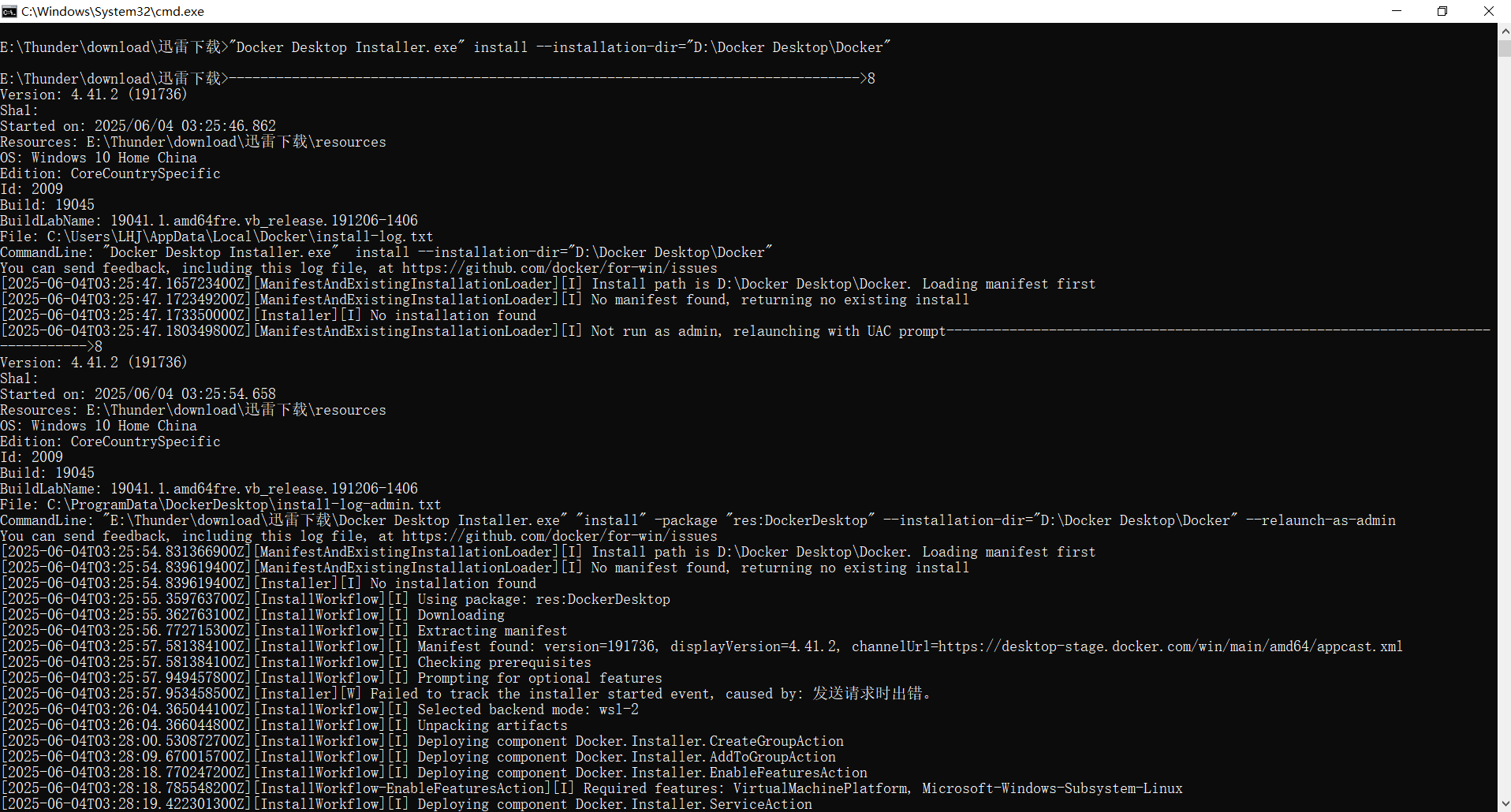Click the 'Prompting for optional features' line
This screenshot has height=812, width=1511.
pos(331,678)
